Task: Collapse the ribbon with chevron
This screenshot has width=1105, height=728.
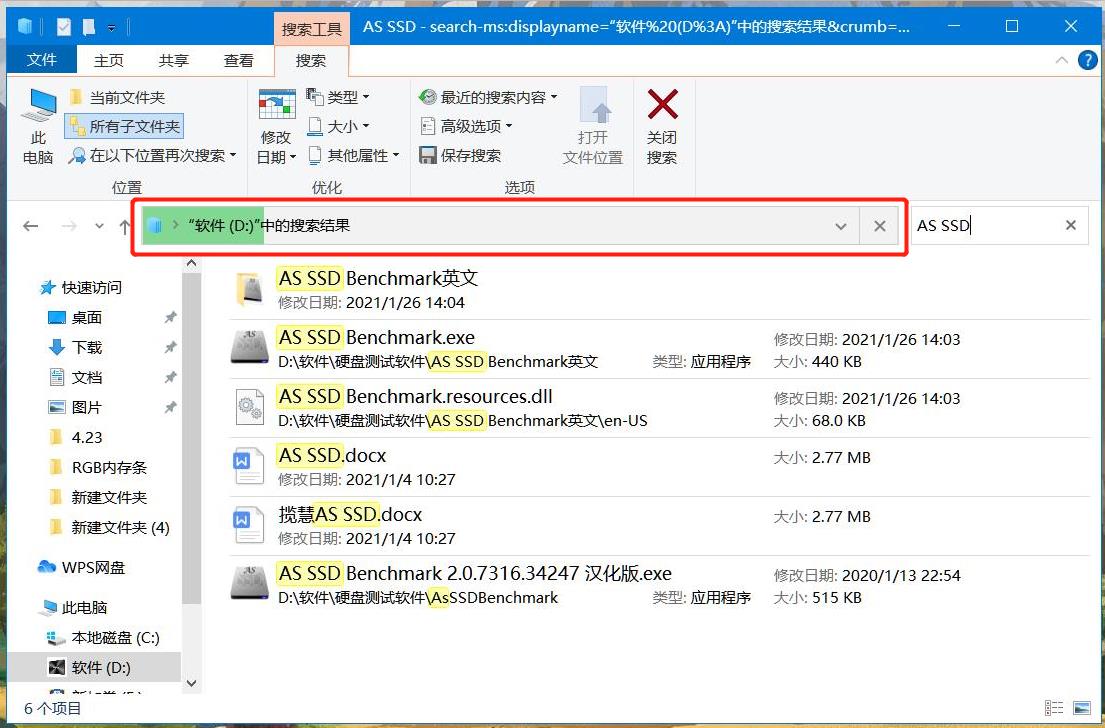Action: [1061, 61]
